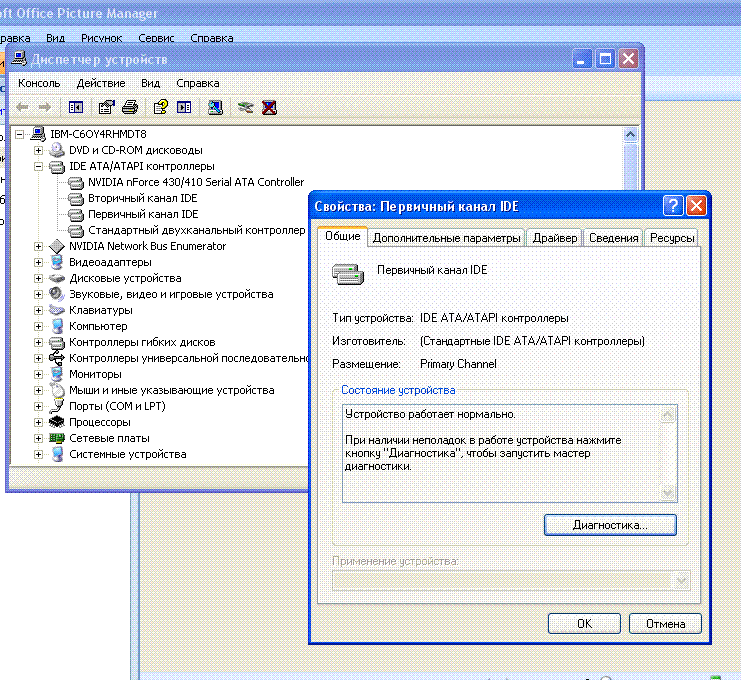Expand DVD и CD-ROM дисководы
741x680 pixels.
click(38, 151)
